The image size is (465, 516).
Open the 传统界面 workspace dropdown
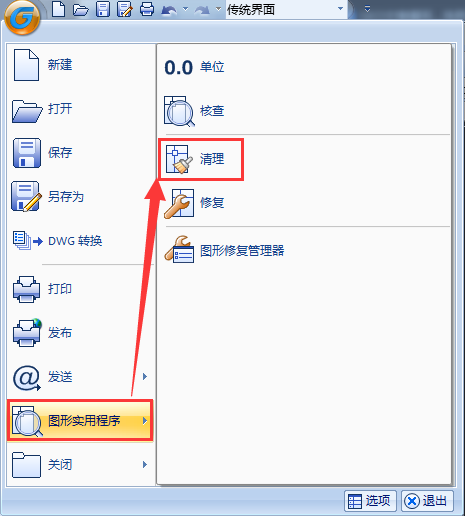(x=286, y=9)
